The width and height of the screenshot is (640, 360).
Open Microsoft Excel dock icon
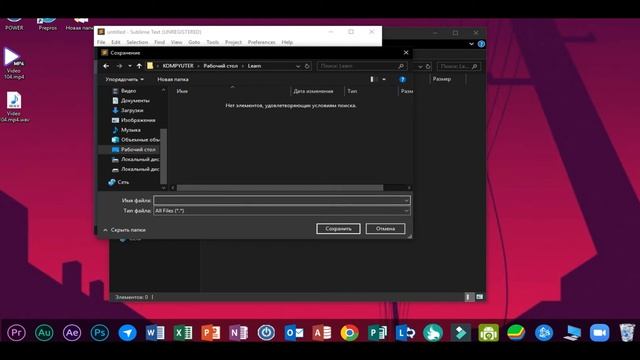click(x=183, y=333)
